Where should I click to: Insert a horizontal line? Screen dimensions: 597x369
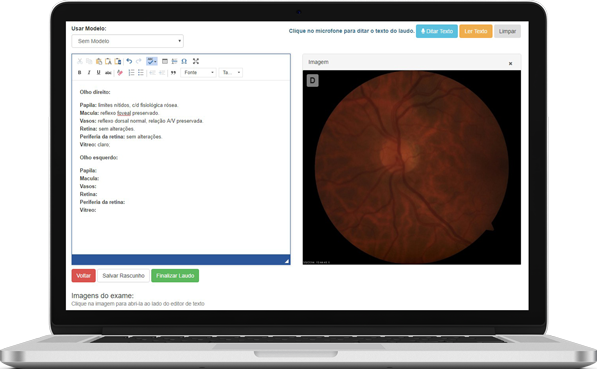coord(174,61)
